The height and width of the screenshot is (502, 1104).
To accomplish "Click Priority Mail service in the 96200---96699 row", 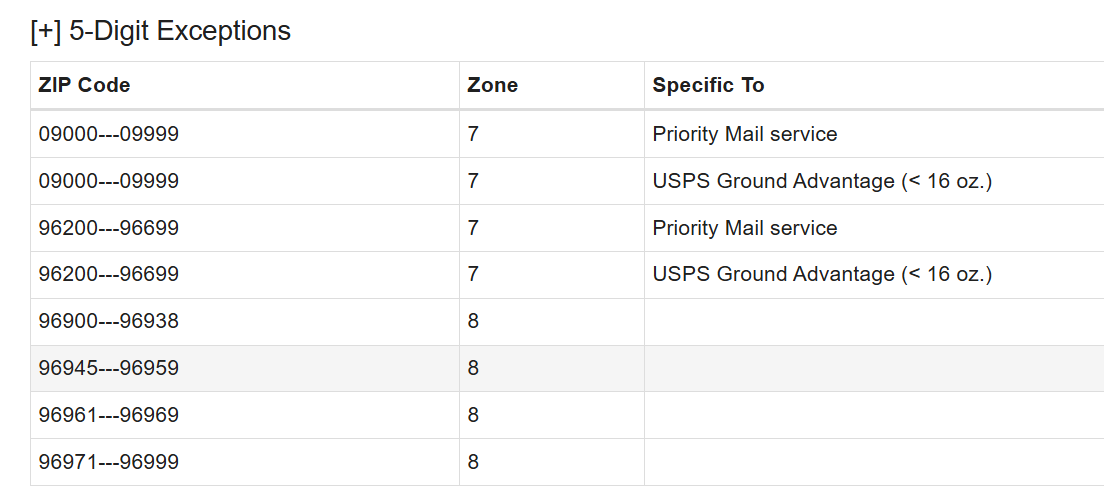I will pyautogui.click(x=745, y=228).
